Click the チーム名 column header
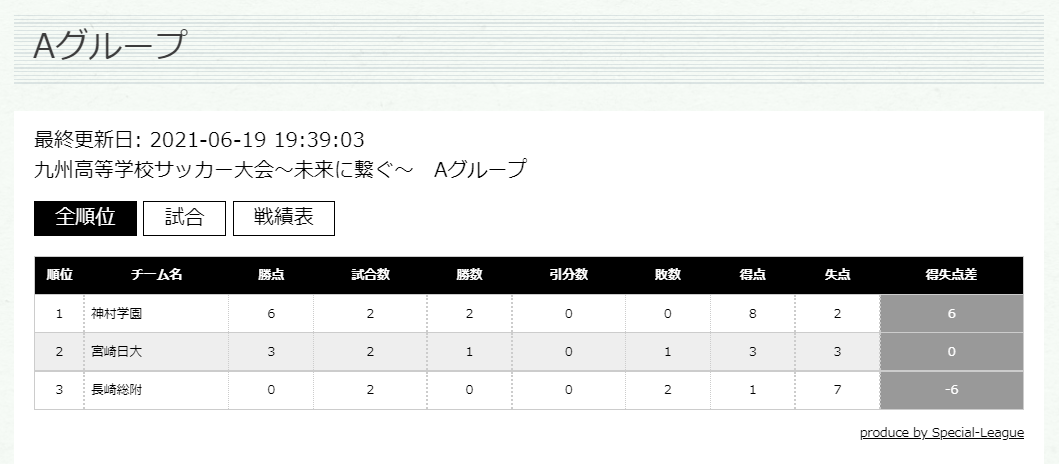 157,275
